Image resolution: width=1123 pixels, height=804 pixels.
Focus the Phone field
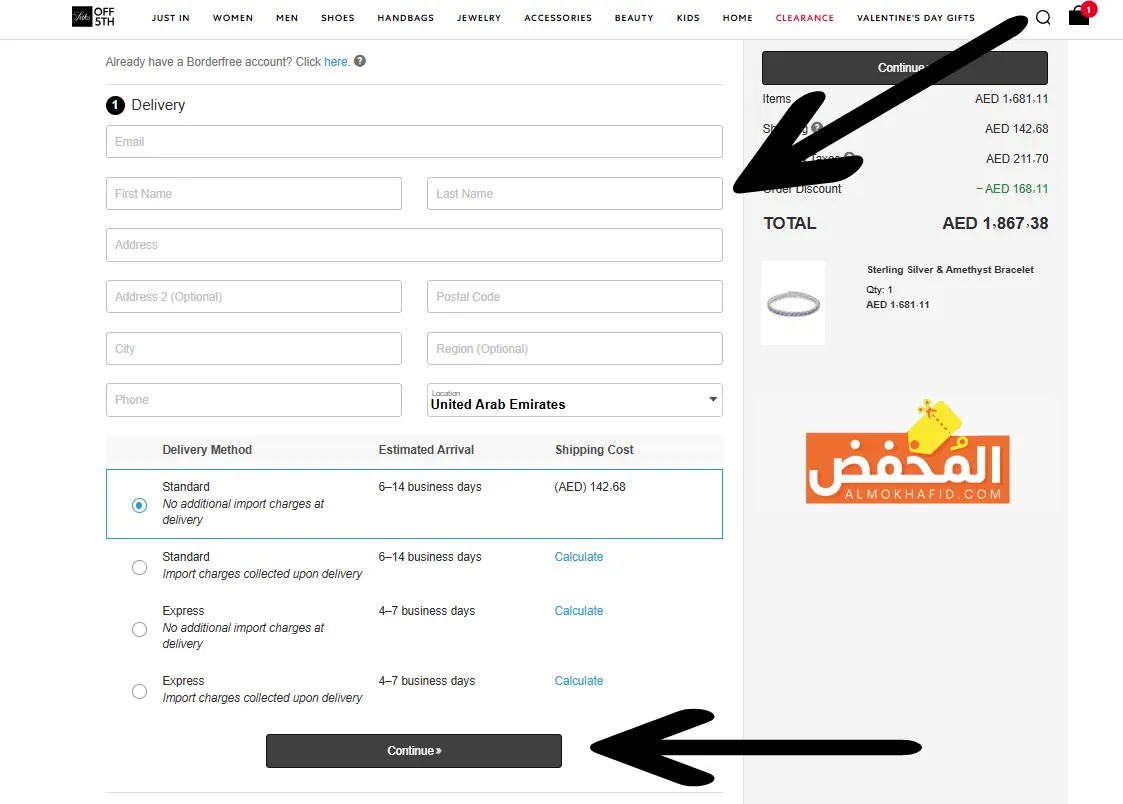click(x=254, y=400)
